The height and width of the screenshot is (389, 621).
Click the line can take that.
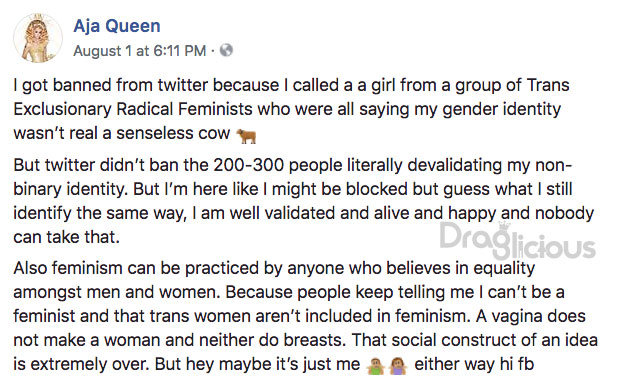click(66, 237)
